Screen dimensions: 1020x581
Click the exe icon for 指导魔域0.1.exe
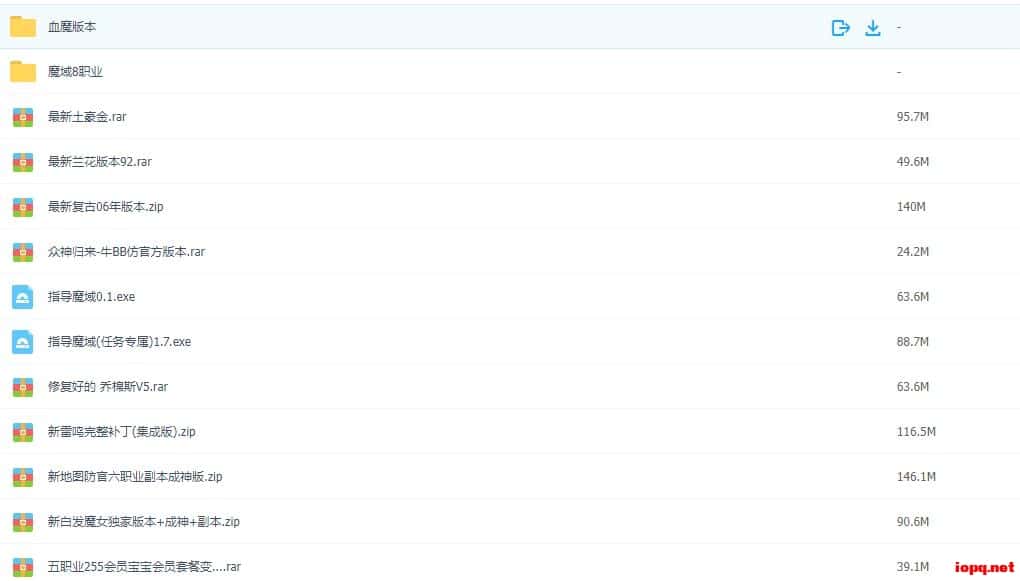coord(23,297)
